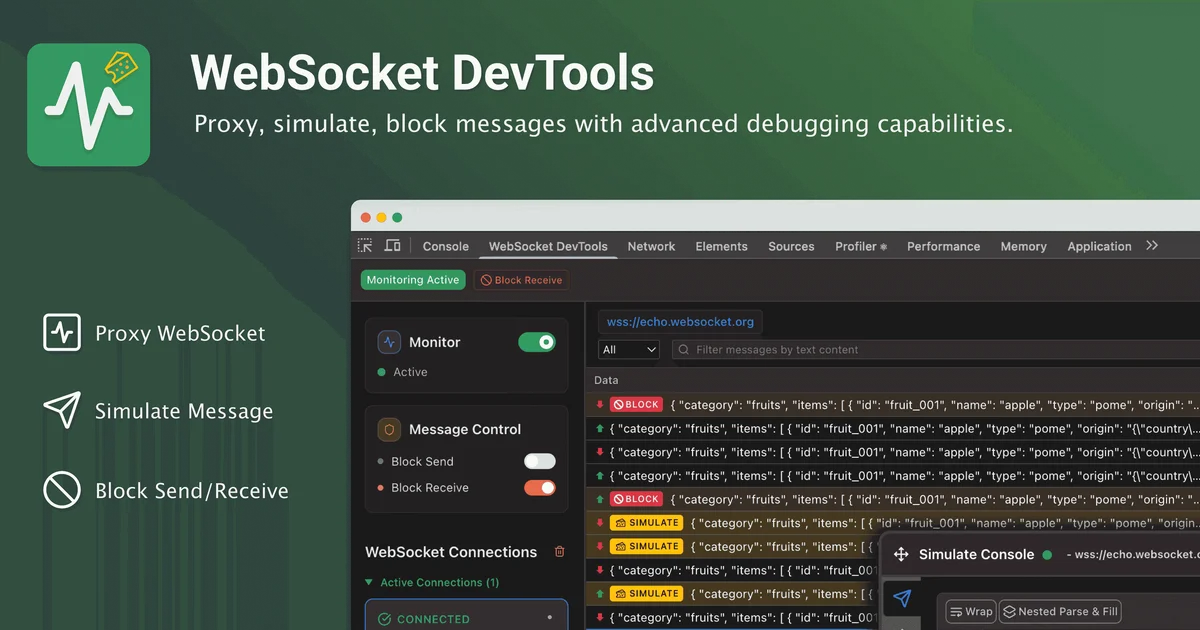Click the Block Send/Receive text label
Screen dimensions: 1200x630
tap(192, 491)
